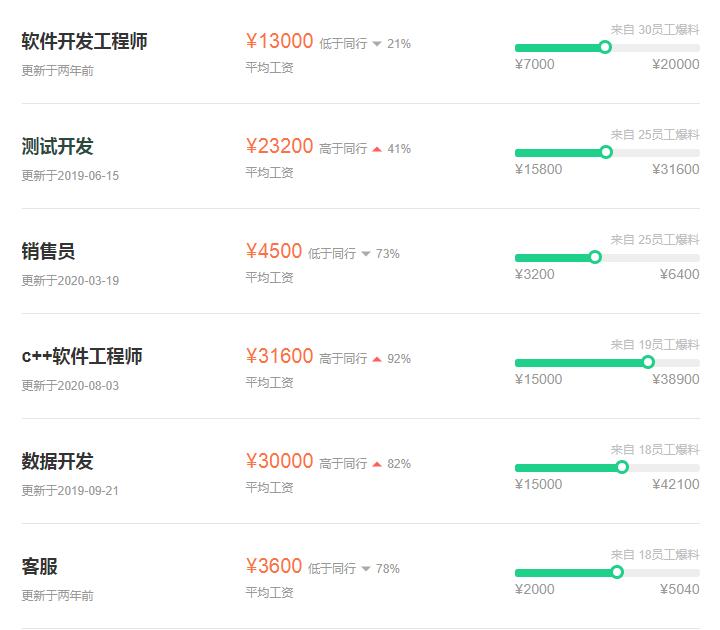Click the red up arrow beside 41%
This screenshot has height=630, width=720.
pyautogui.click(x=377, y=149)
